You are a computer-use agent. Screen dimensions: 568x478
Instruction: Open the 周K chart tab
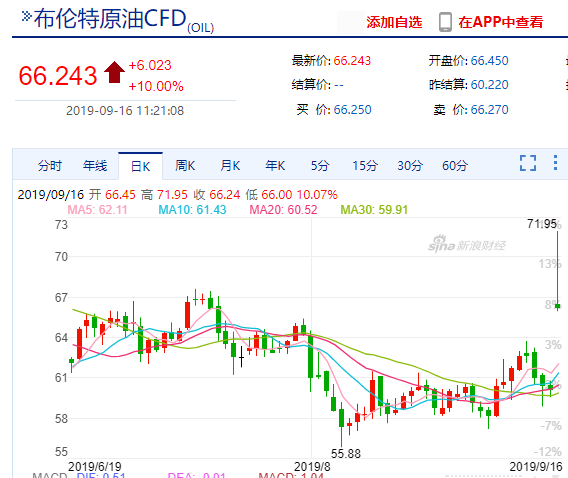[x=185, y=166]
